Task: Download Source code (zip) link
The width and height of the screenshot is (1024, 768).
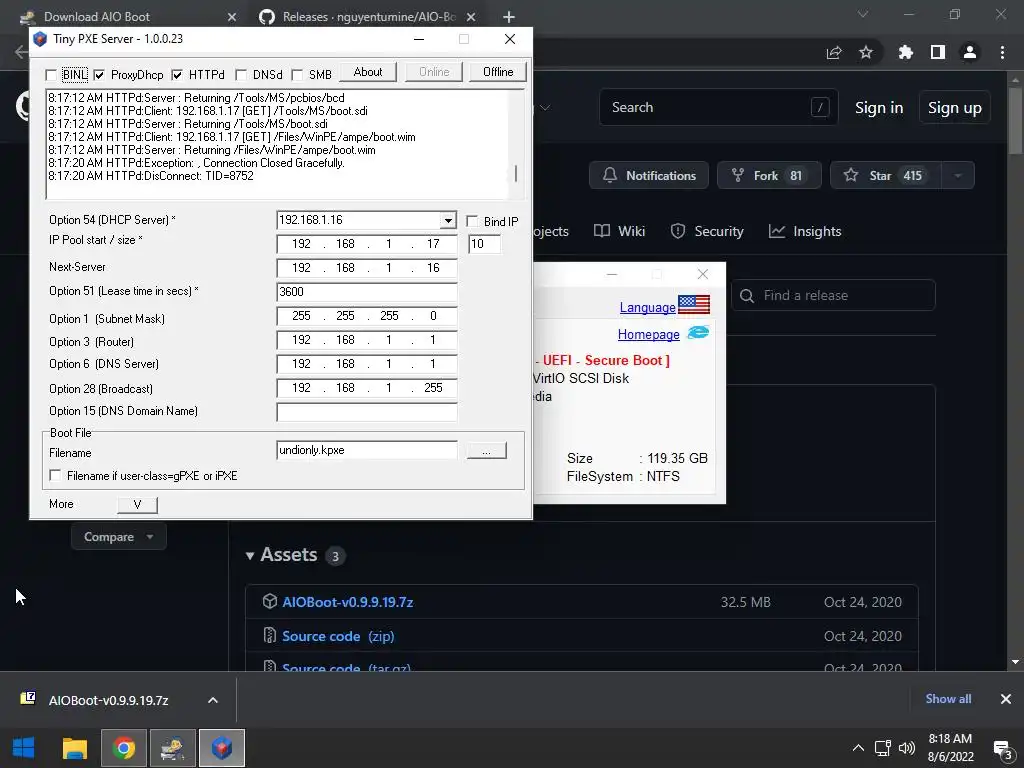Action: (338, 636)
